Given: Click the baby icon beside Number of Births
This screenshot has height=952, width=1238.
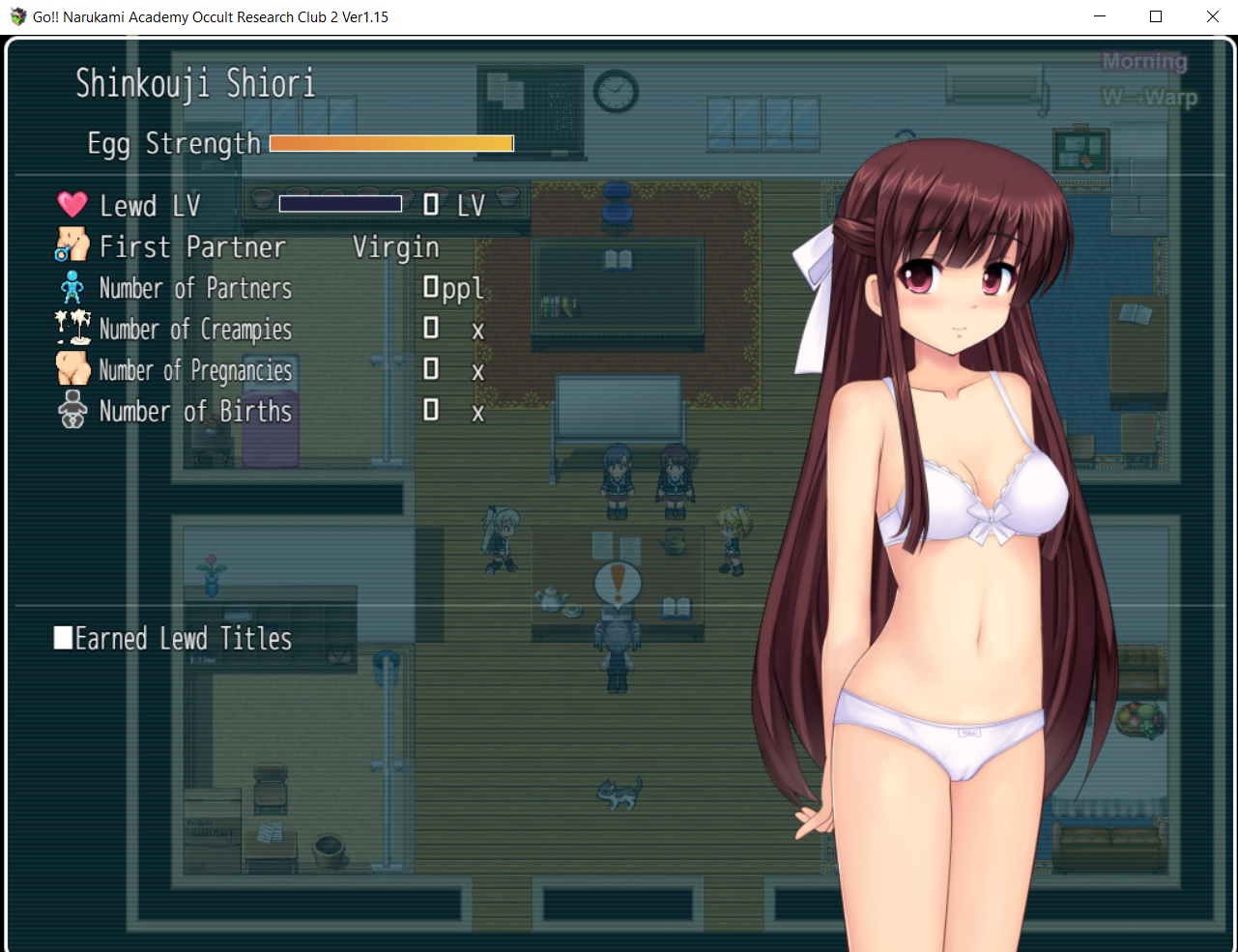Looking at the screenshot, I should (72, 410).
